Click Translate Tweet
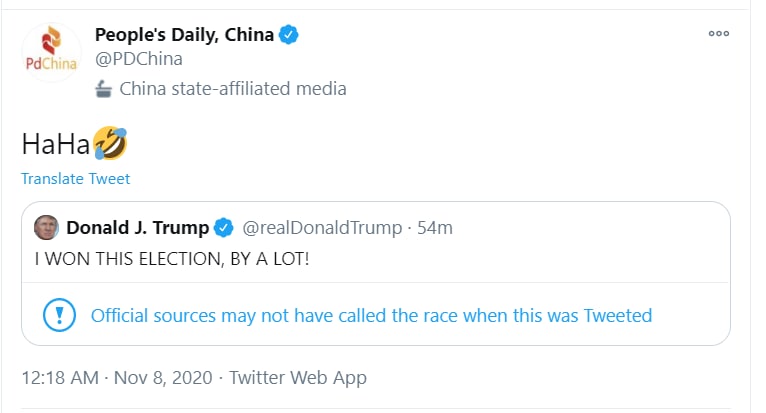This screenshot has width=766, height=413. click(x=76, y=179)
